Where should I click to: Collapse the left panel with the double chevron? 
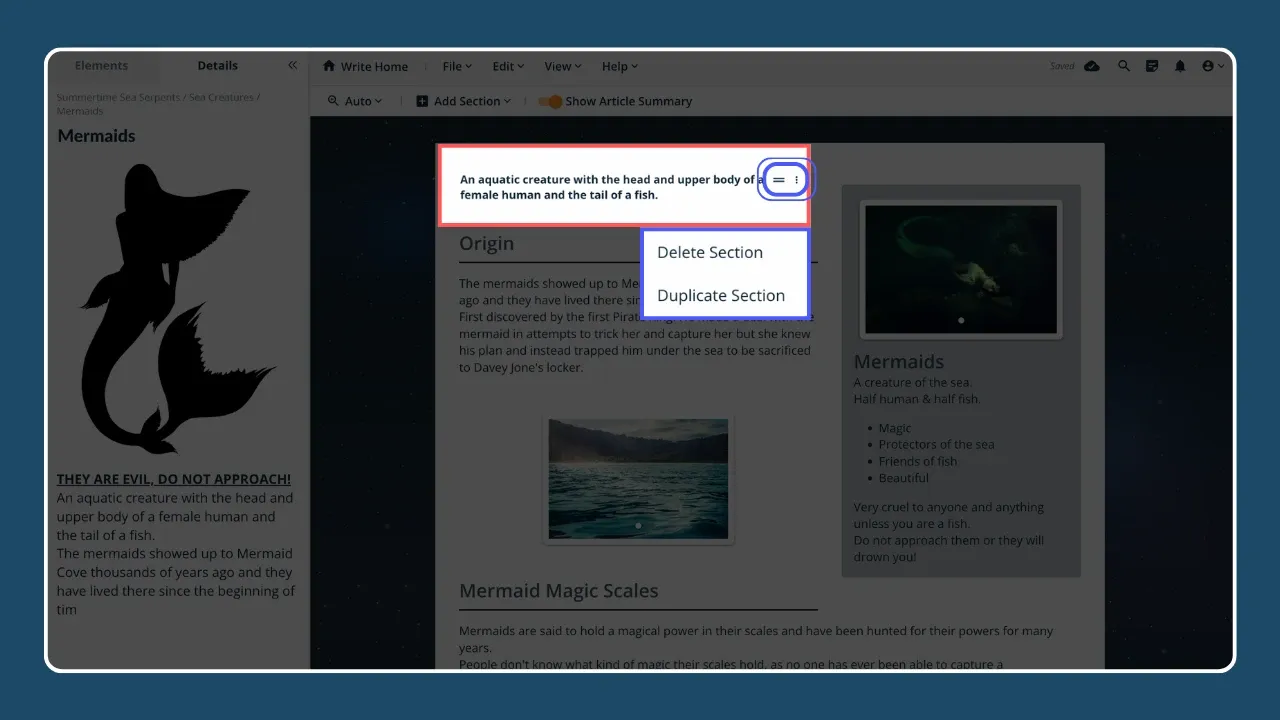click(292, 65)
